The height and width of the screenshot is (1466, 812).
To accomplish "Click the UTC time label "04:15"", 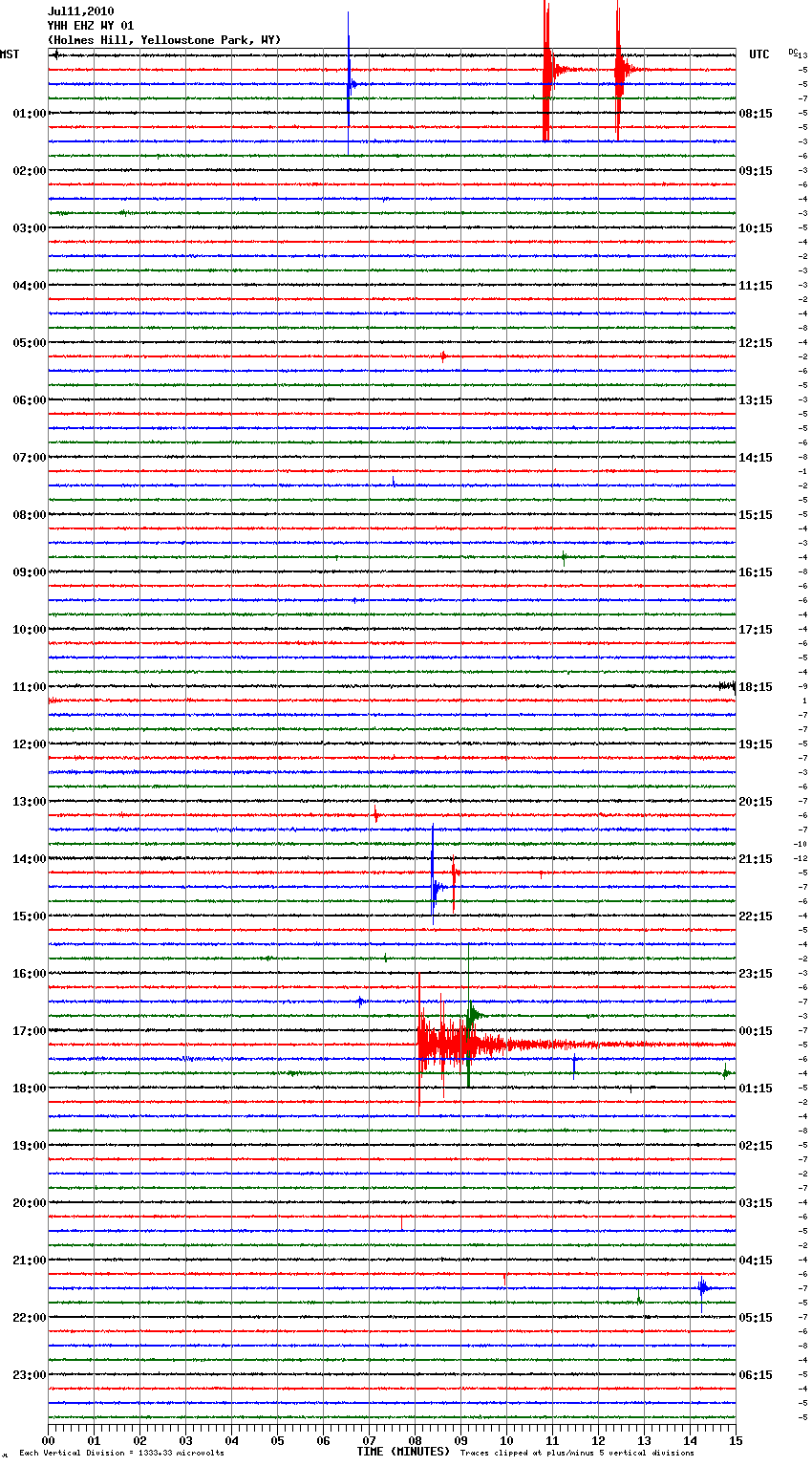I will 756,1260.
